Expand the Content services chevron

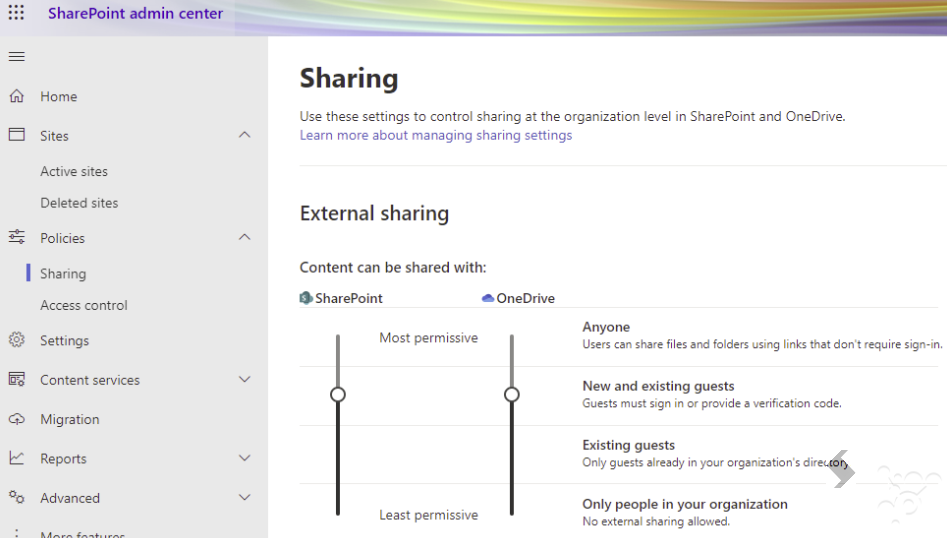point(245,379)
